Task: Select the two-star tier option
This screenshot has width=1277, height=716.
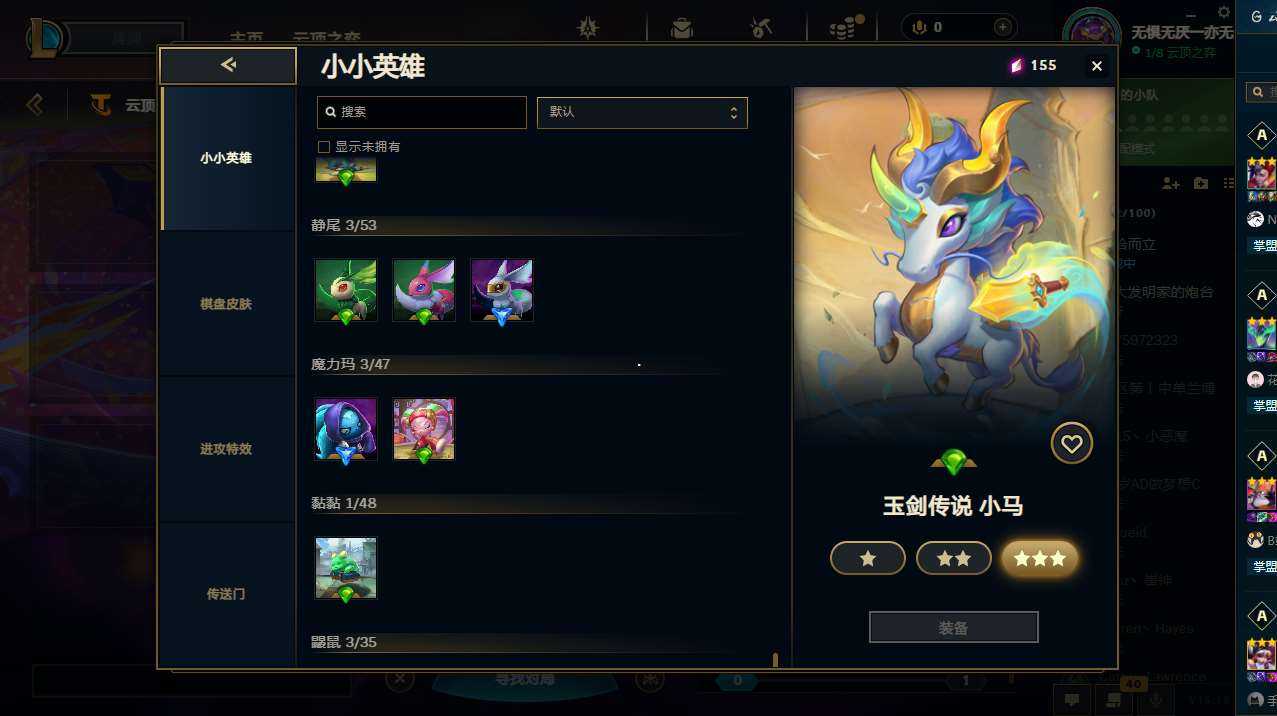Action: 954,558
